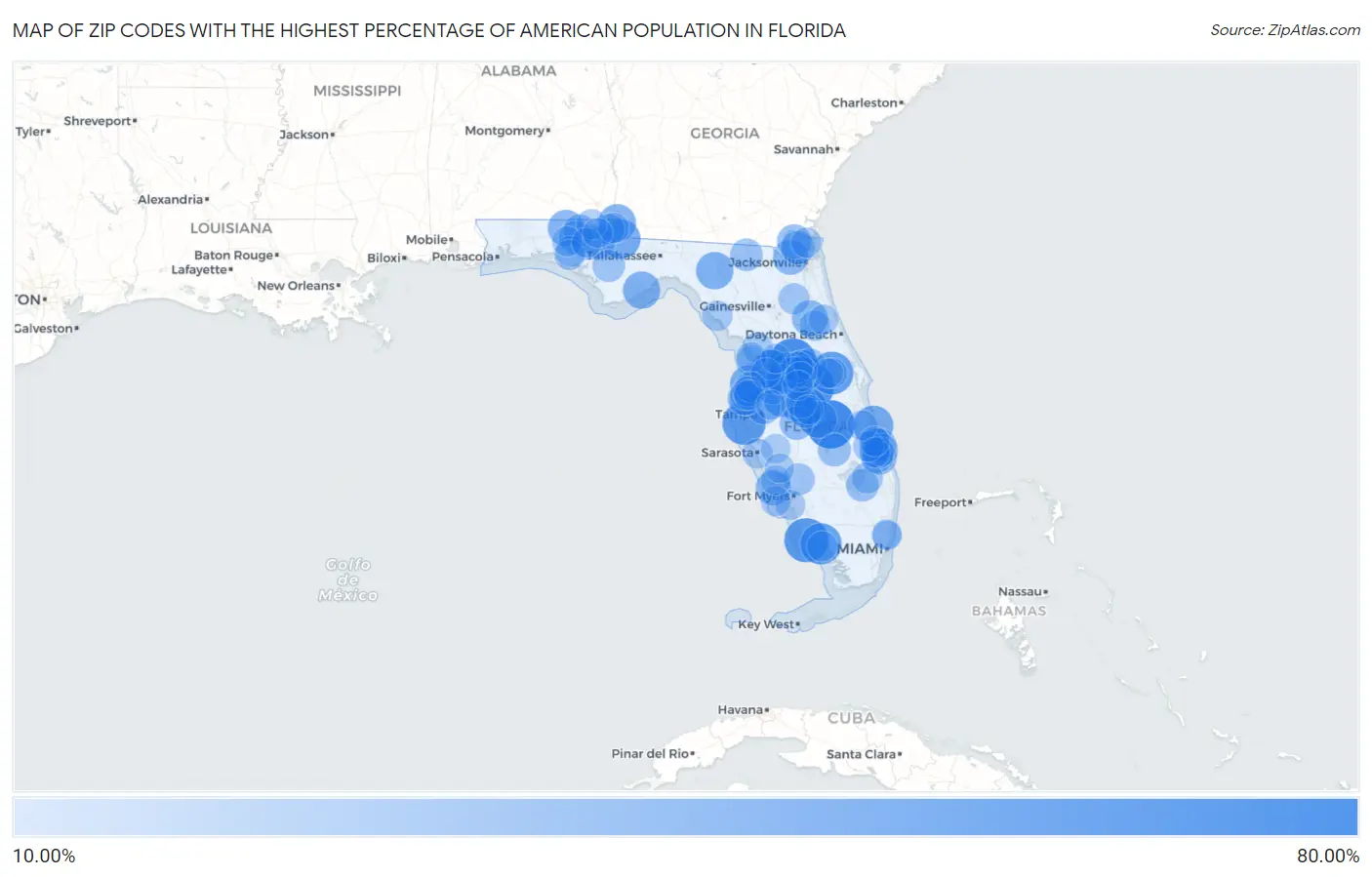Click the color gradient legend bar
1372x877 pixels.
(685, 817)
